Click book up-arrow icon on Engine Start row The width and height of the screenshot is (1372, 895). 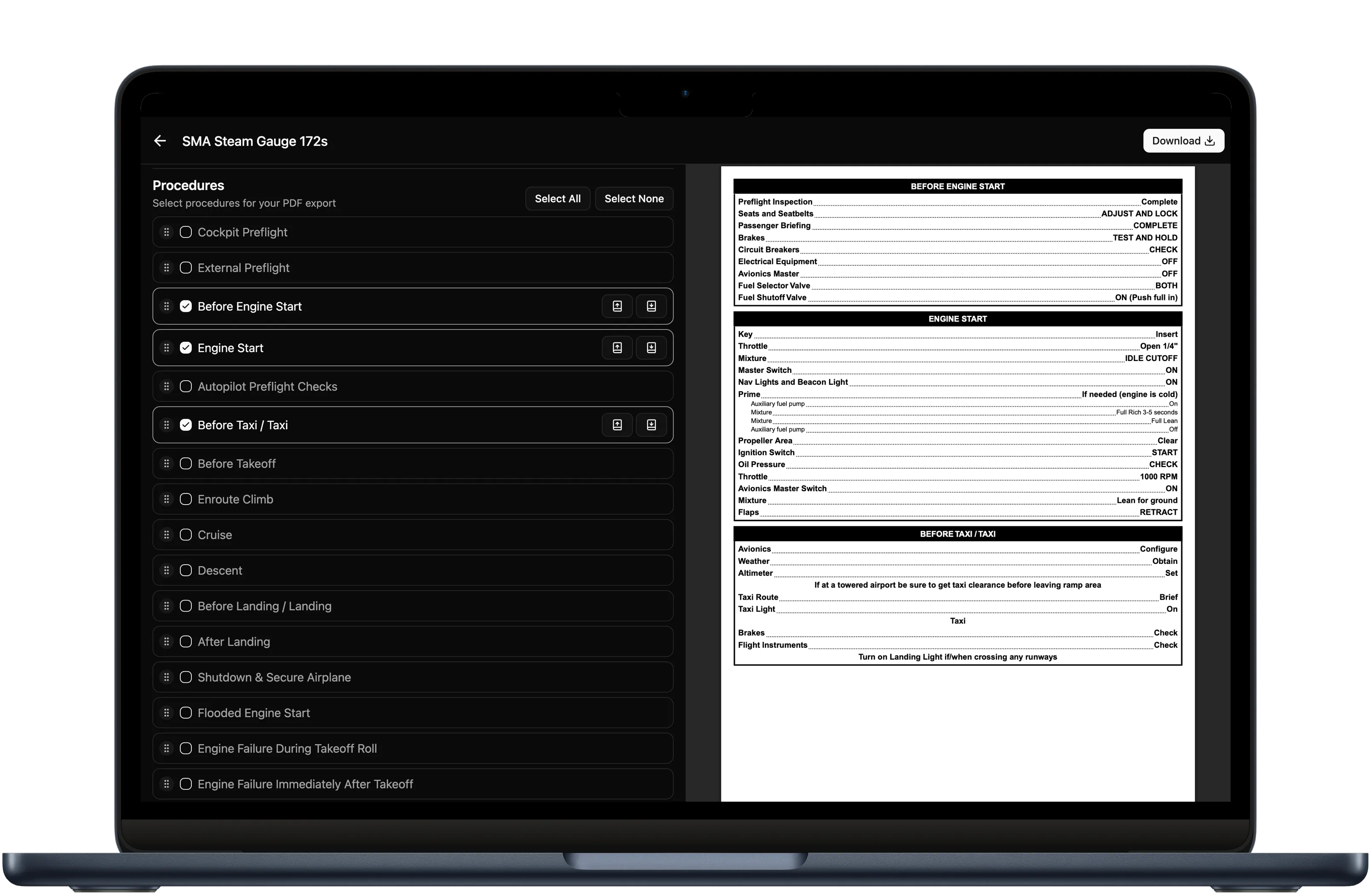[x=617, y=348]
